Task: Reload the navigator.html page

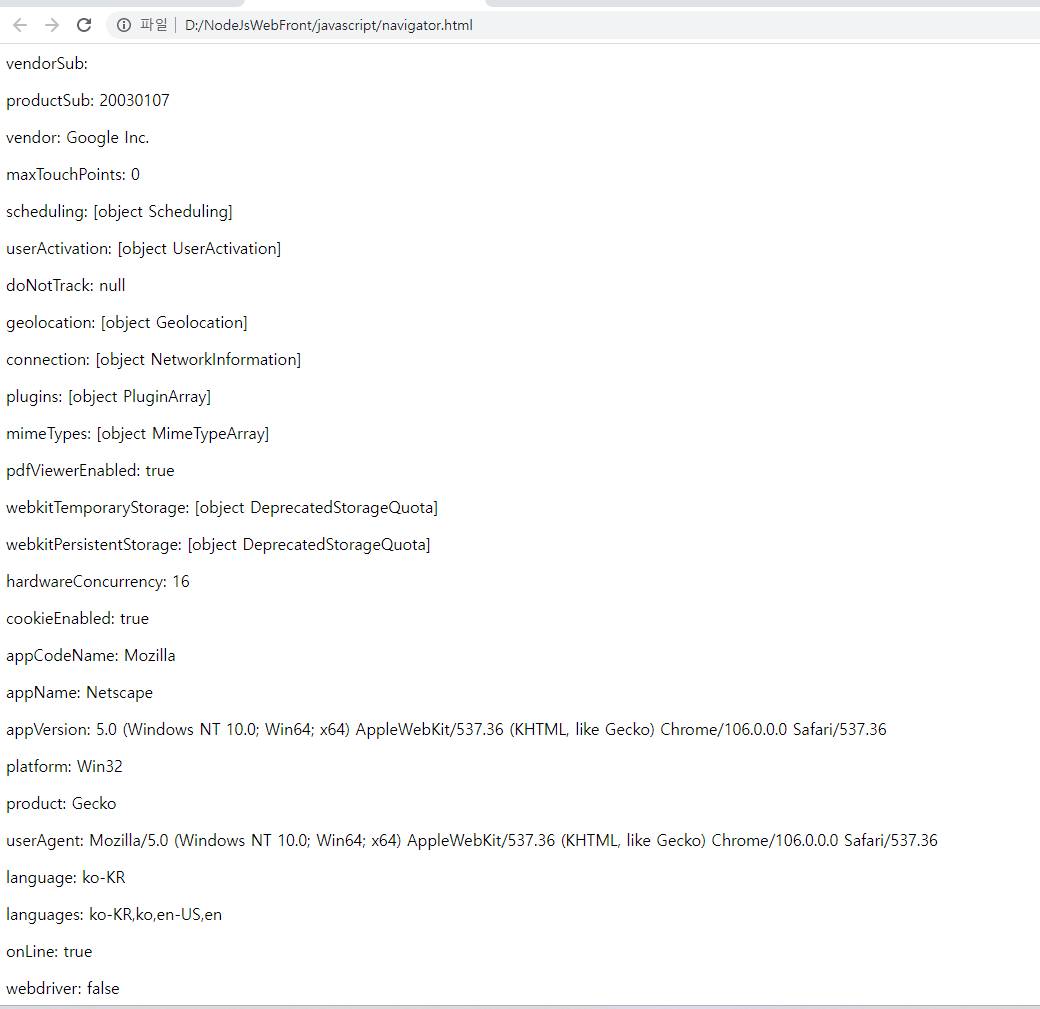Action: click(84, 25)
